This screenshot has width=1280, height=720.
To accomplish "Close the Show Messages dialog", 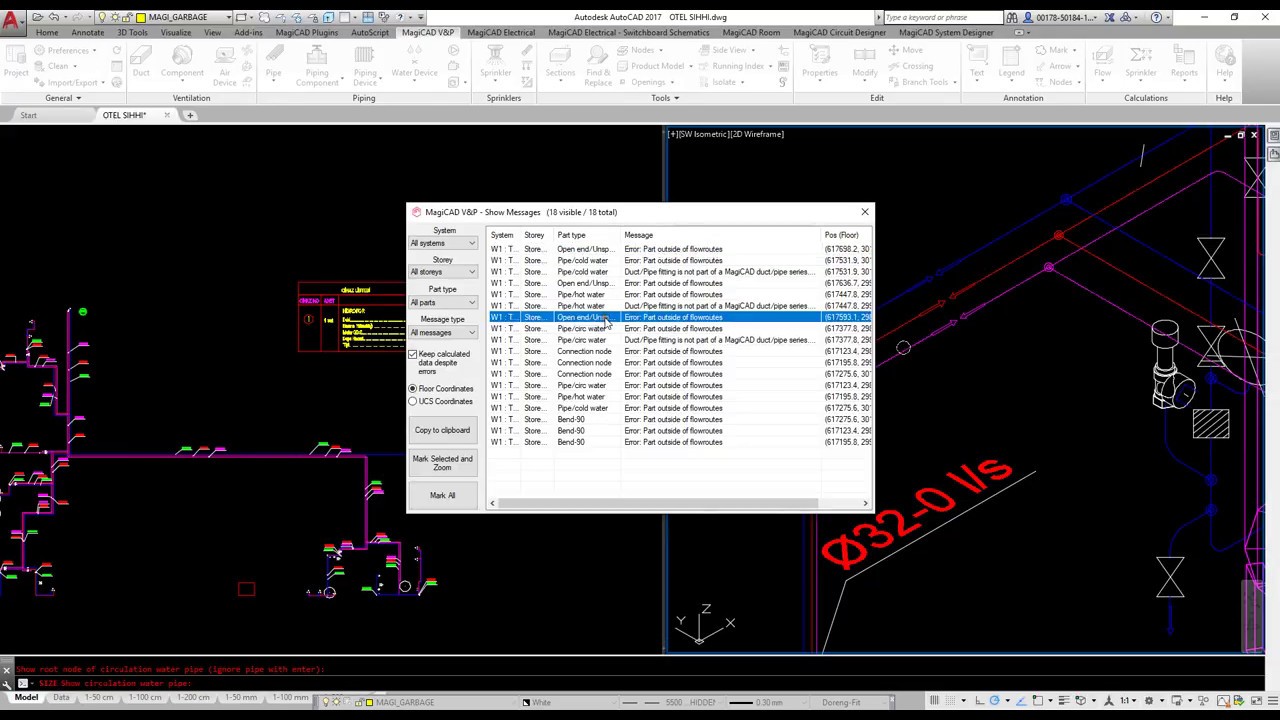I will click(865, 212).
